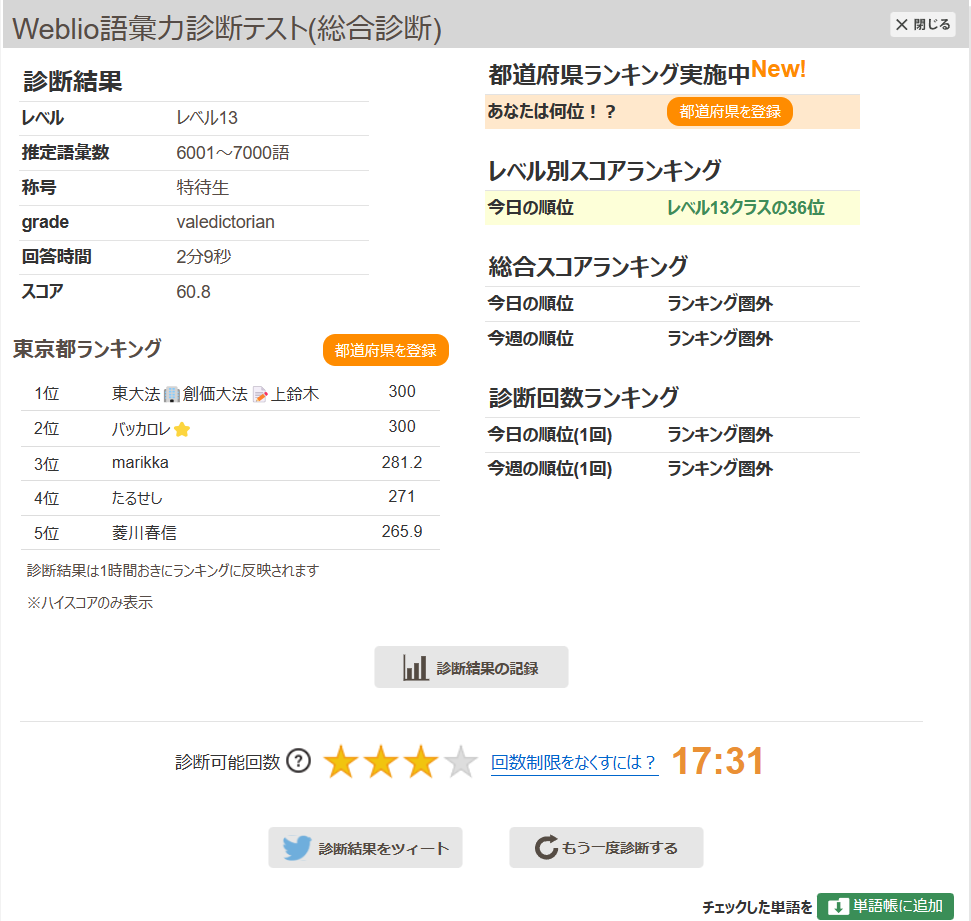This screenshot has height=921, width=971.
Task: Click the スコア value 60.8
Action: (193, 292)
